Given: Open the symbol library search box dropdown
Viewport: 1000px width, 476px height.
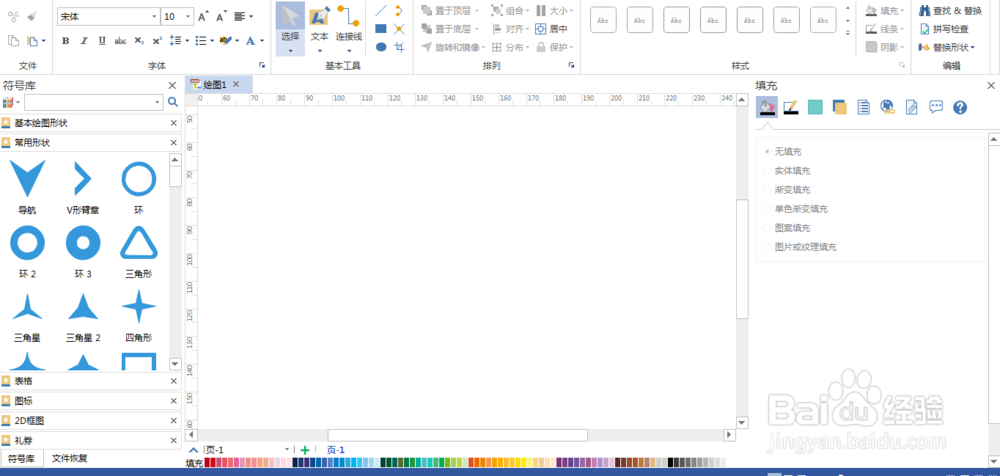Looking at the screenshot, I should [x=158, y=102].
